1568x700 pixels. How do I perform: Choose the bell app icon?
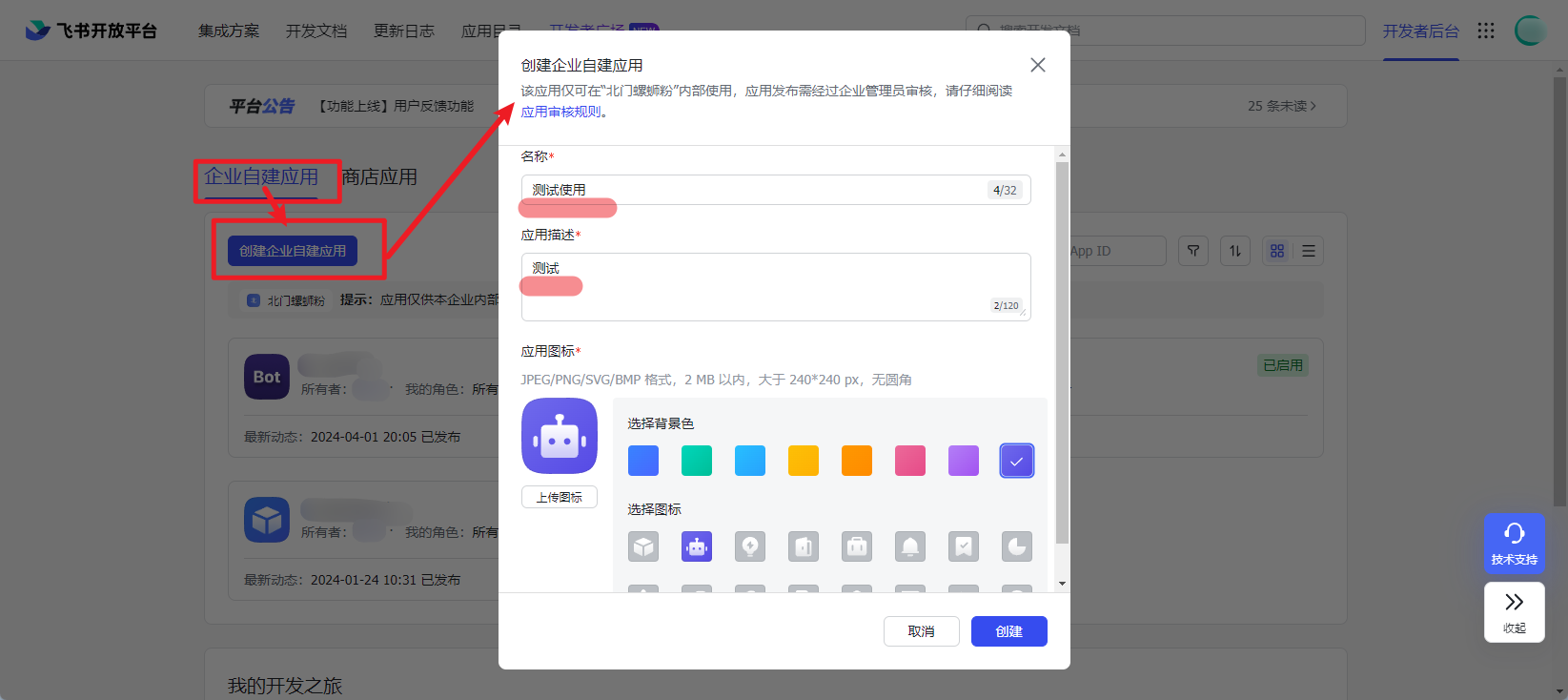[x=910, y=546]
